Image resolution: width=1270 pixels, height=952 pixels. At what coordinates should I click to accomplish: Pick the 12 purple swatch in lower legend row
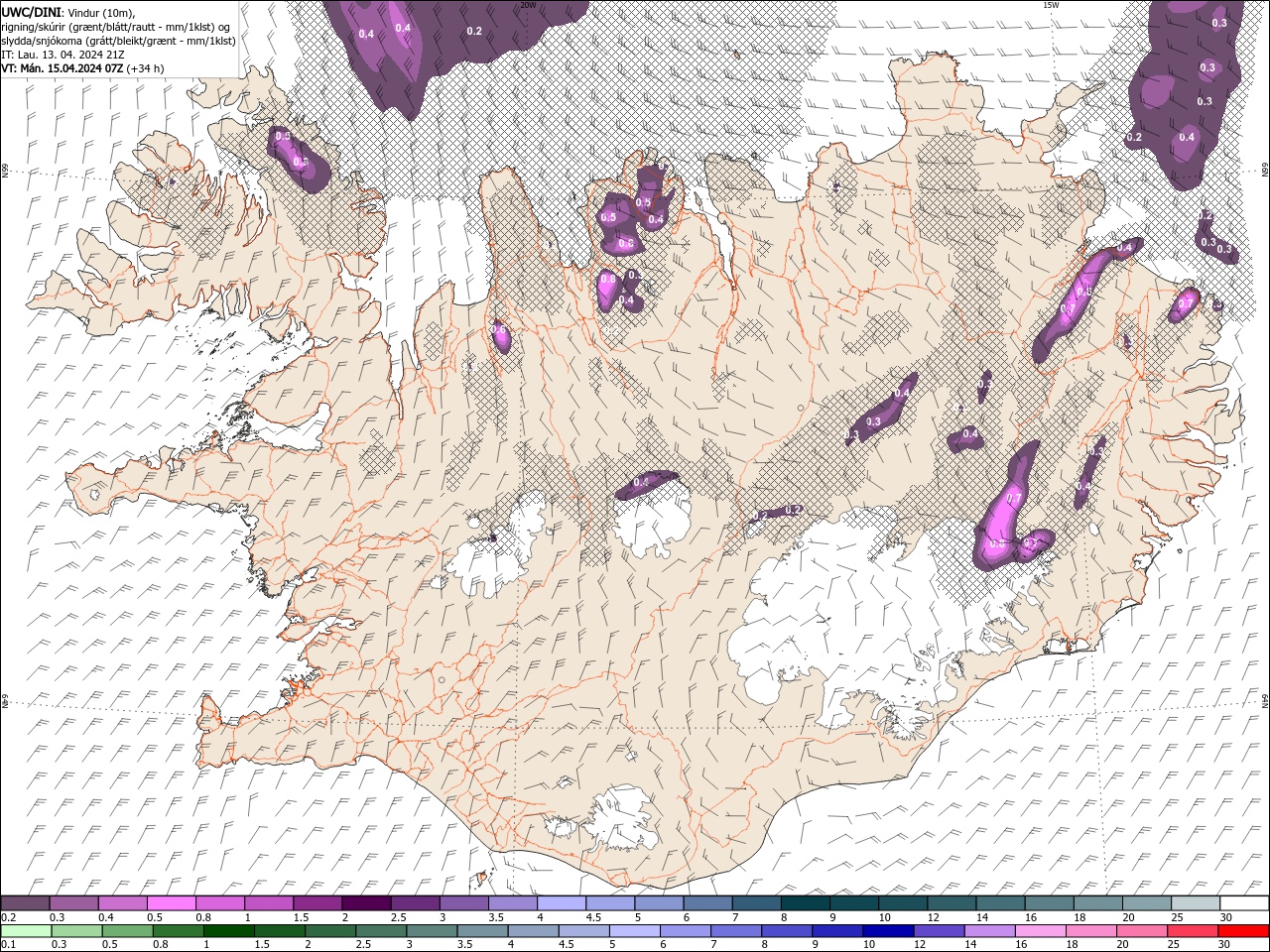938,931
